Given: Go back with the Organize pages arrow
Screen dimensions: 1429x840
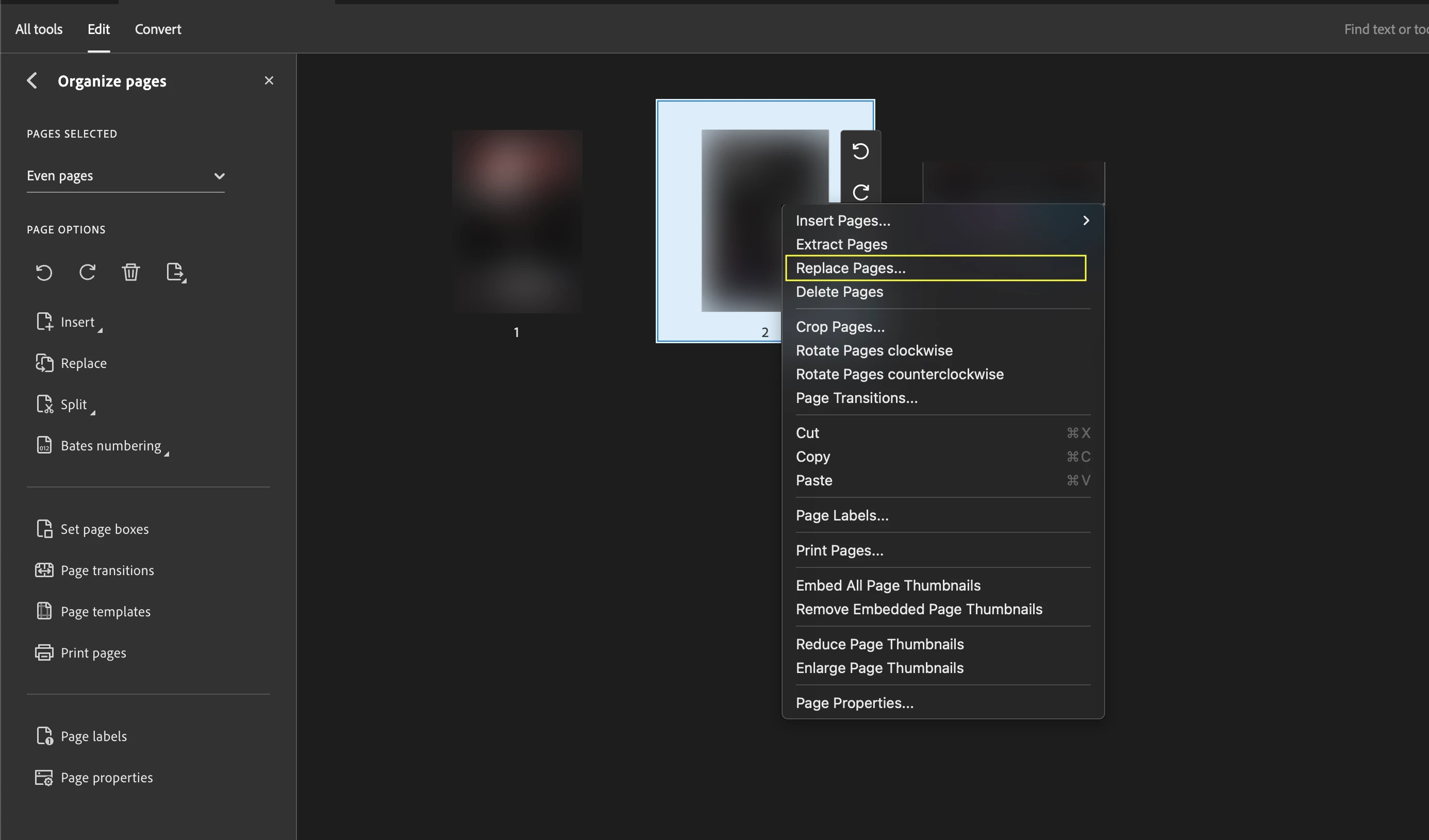Looking at the screenshot, I should [32, 80].
